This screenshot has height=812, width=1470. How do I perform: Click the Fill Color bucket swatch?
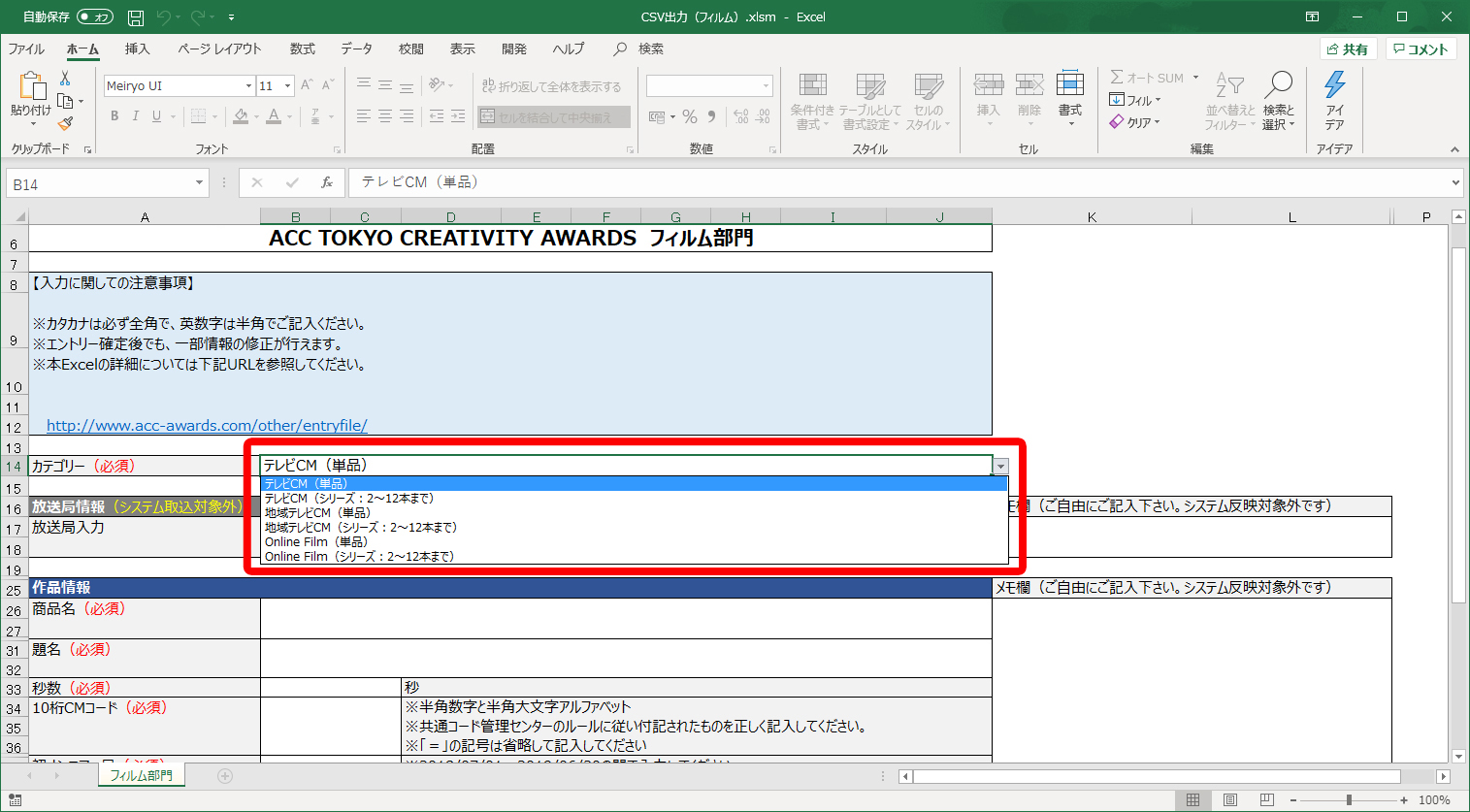[x=241, y=116]
